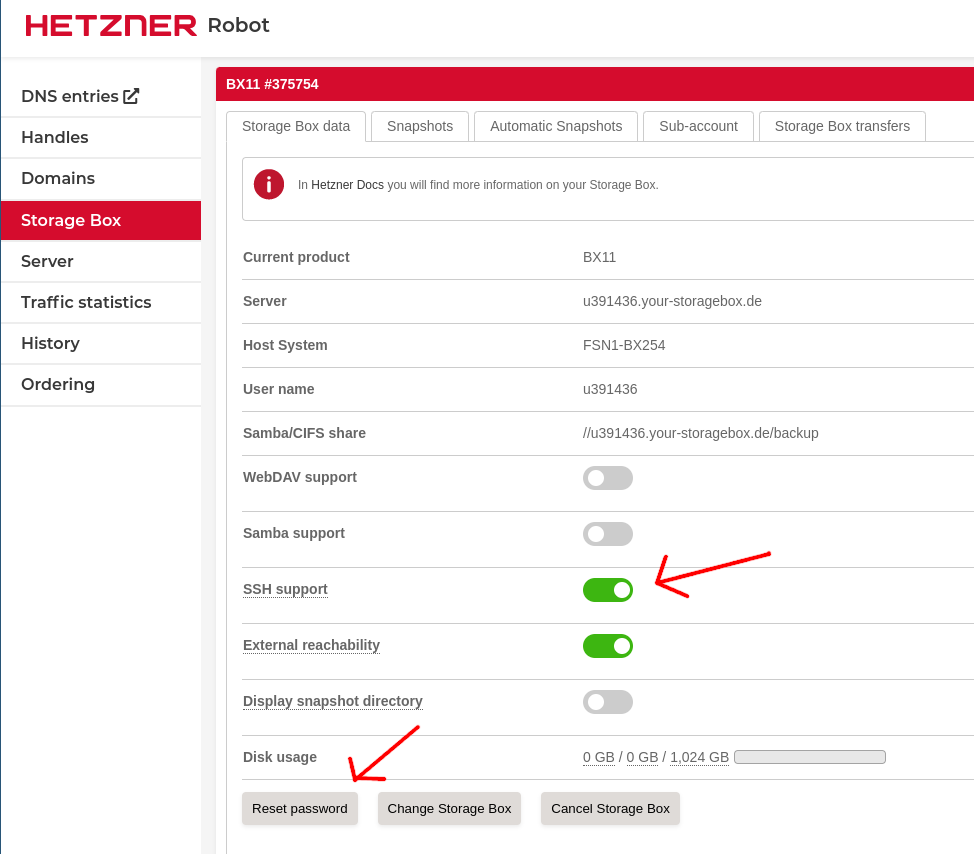Screen dimensions: 974x854
Task: Enable Display snapshot directory
Action: click(x=608, y=702)
